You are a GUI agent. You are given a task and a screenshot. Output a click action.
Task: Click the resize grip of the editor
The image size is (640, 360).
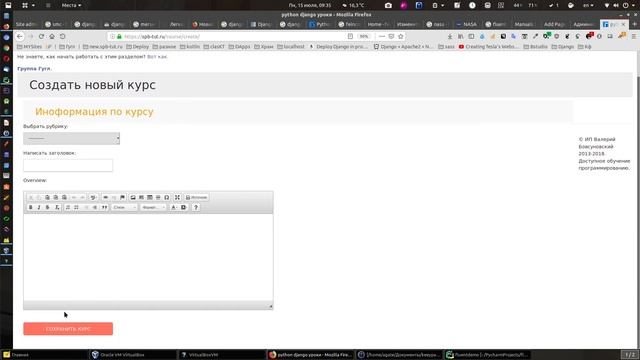[x=271, y=306]
